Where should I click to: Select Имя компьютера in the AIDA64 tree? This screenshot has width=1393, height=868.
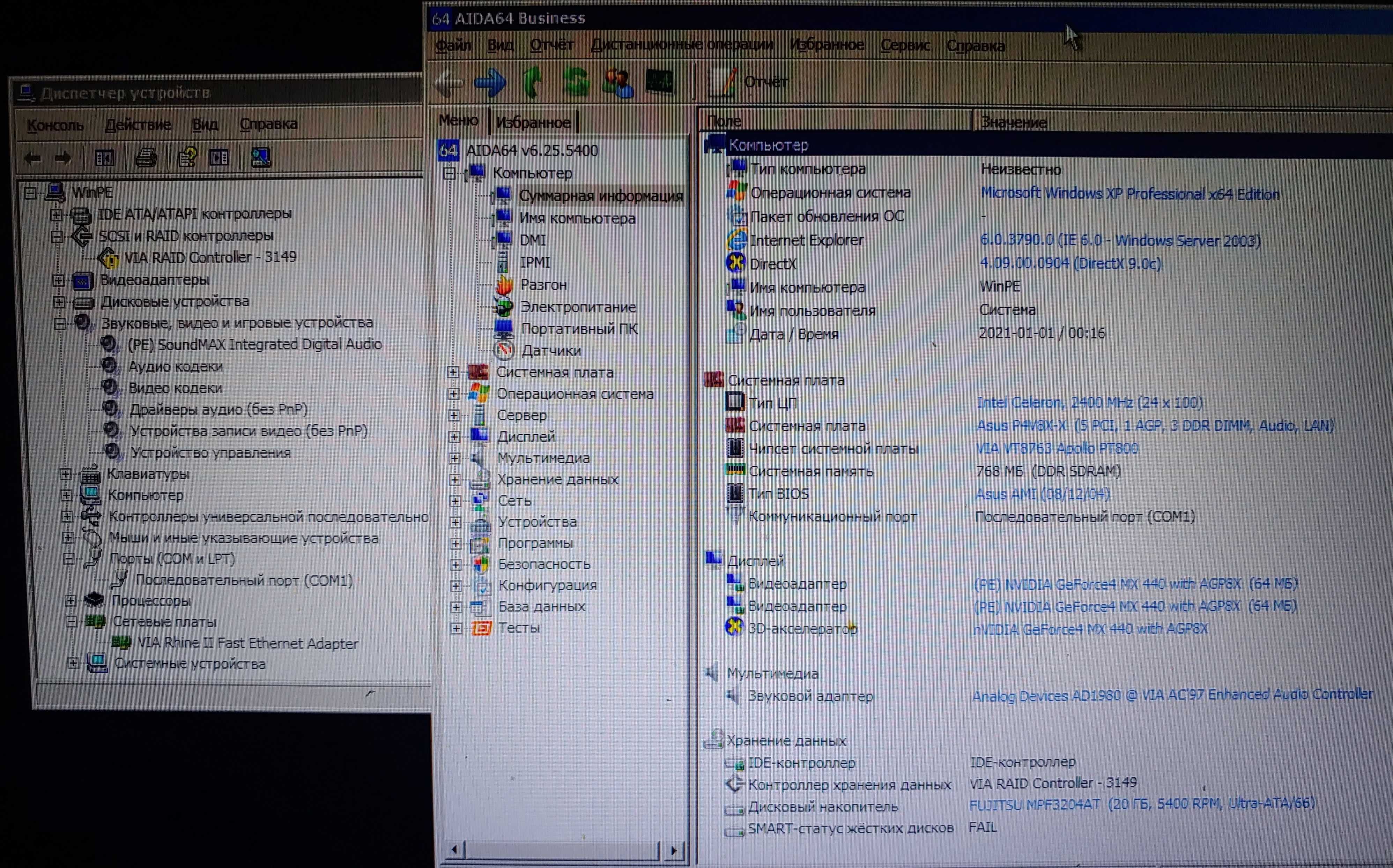(577, 218)
